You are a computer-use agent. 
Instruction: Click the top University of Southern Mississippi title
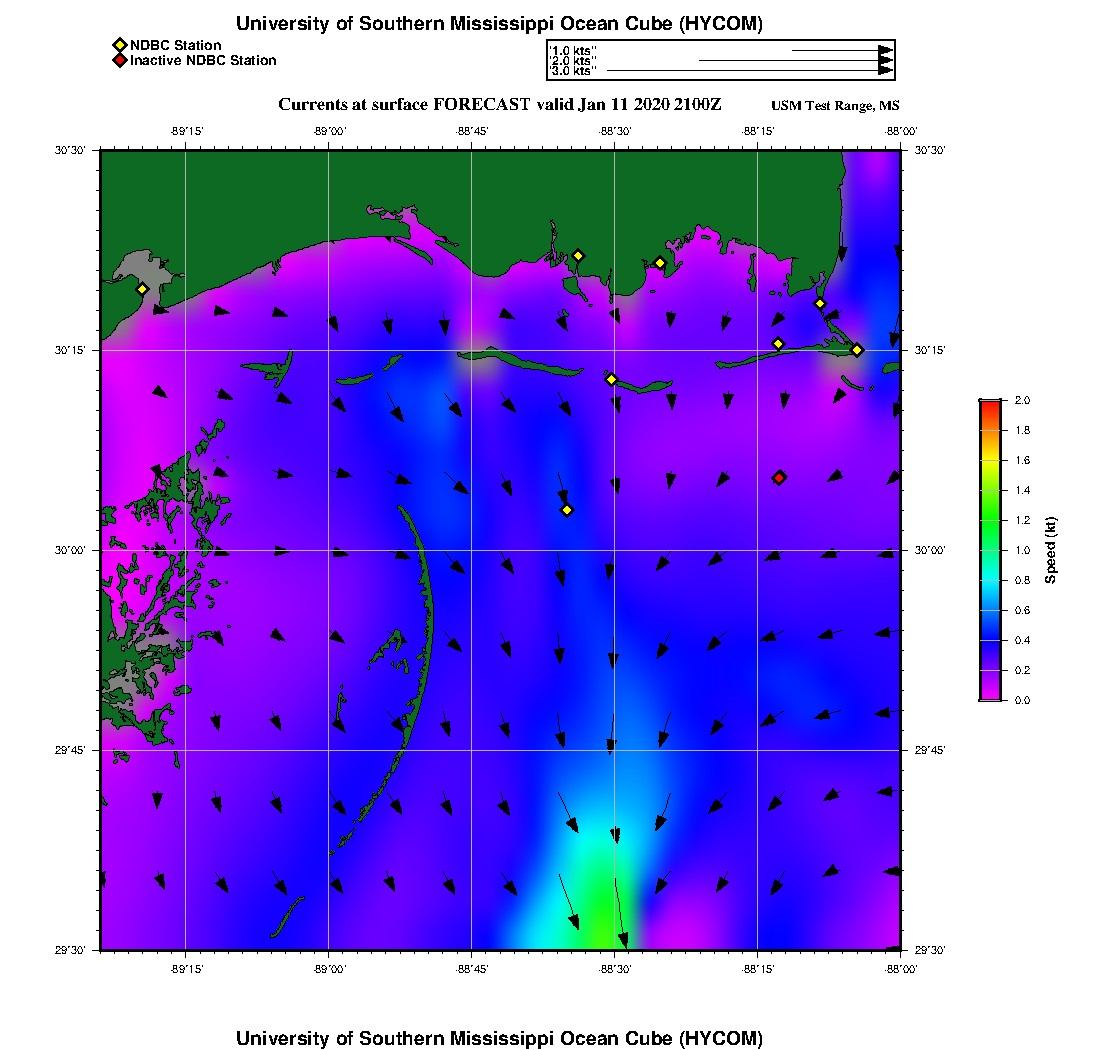click(x=499, y=23)
